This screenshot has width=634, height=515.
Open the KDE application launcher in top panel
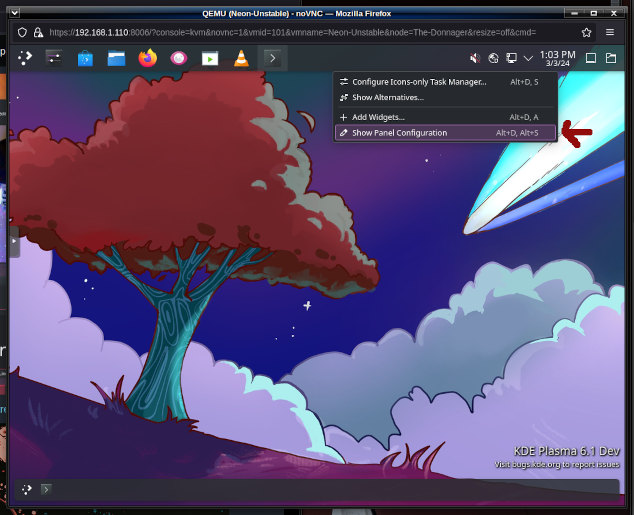(x=25, y=58)
